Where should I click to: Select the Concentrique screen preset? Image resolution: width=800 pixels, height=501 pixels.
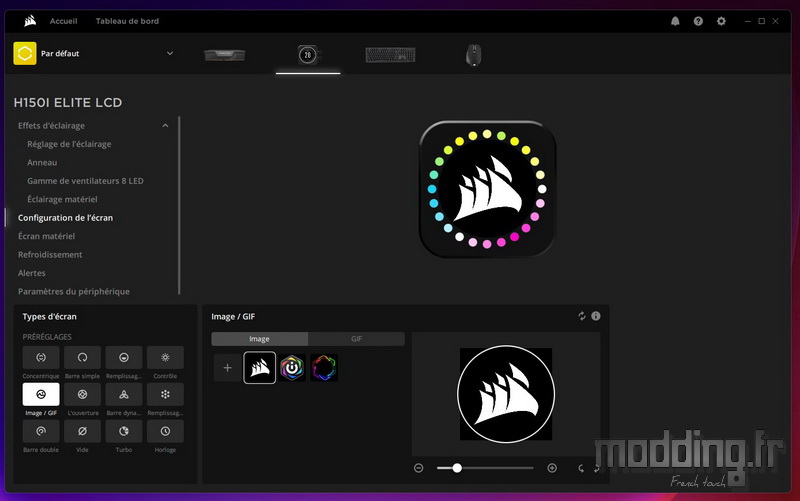(x=41, y=358)
